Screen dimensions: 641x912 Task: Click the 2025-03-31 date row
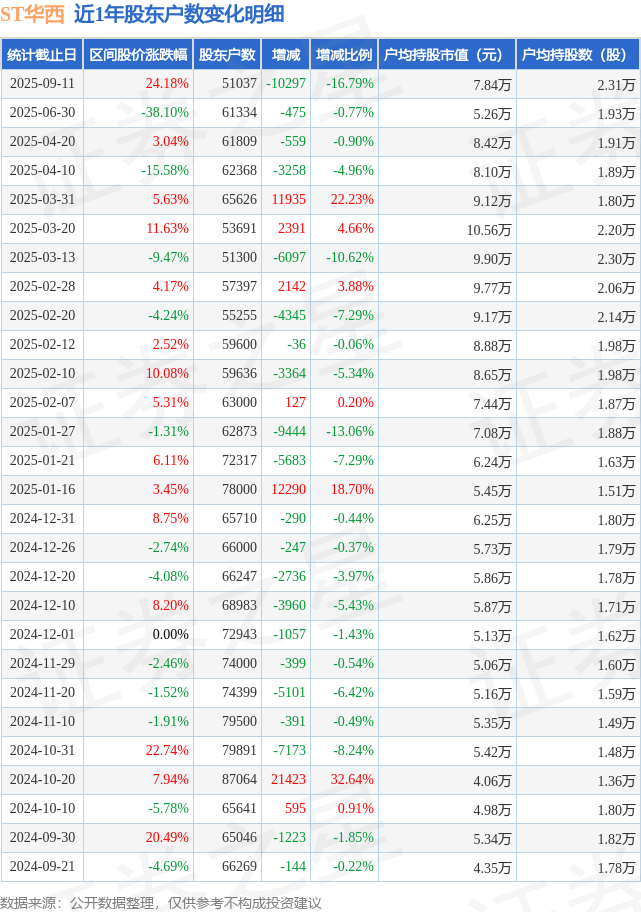320,200
